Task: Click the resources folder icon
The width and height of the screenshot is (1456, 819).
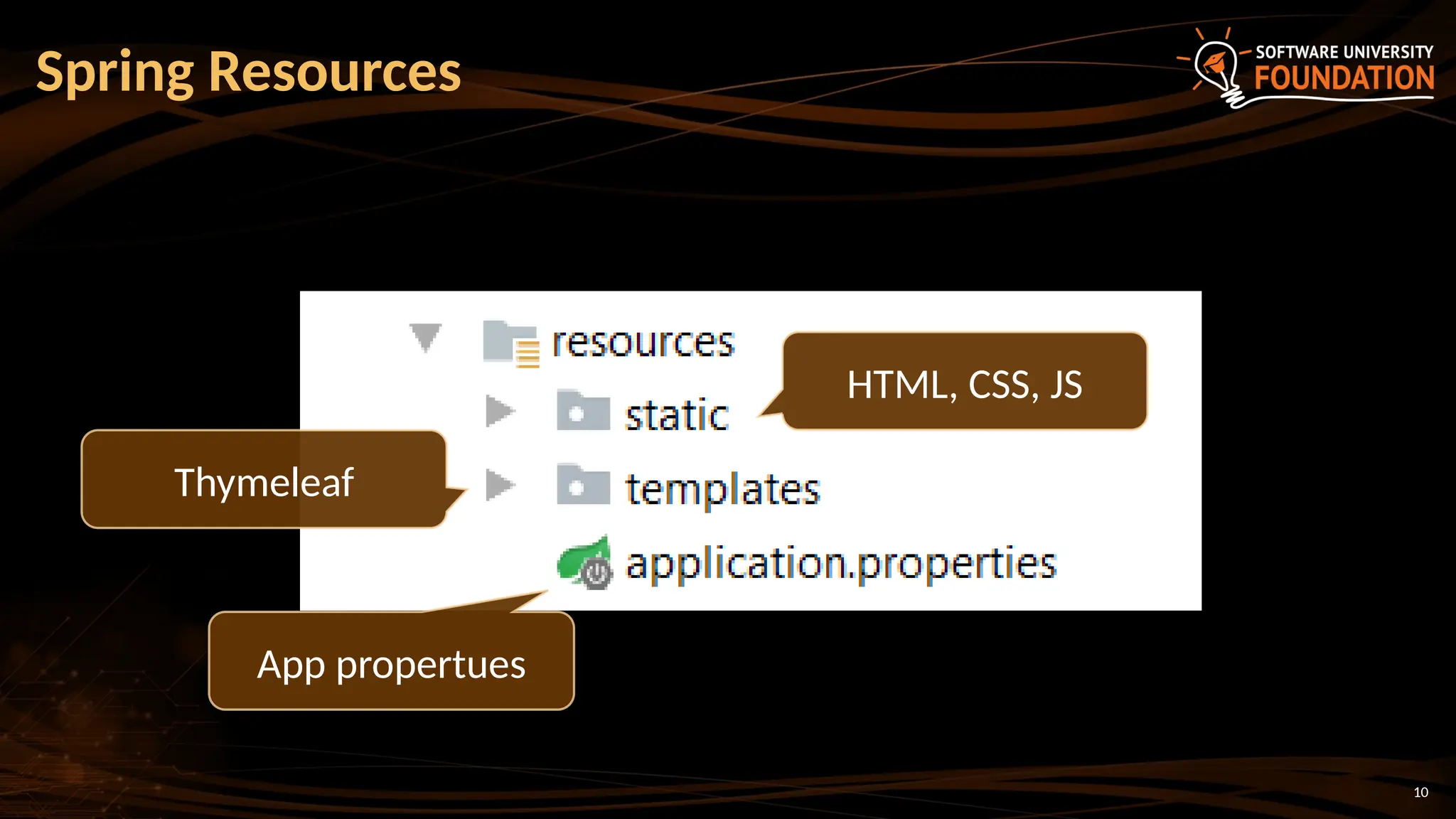Action: (x=510, y=343)
